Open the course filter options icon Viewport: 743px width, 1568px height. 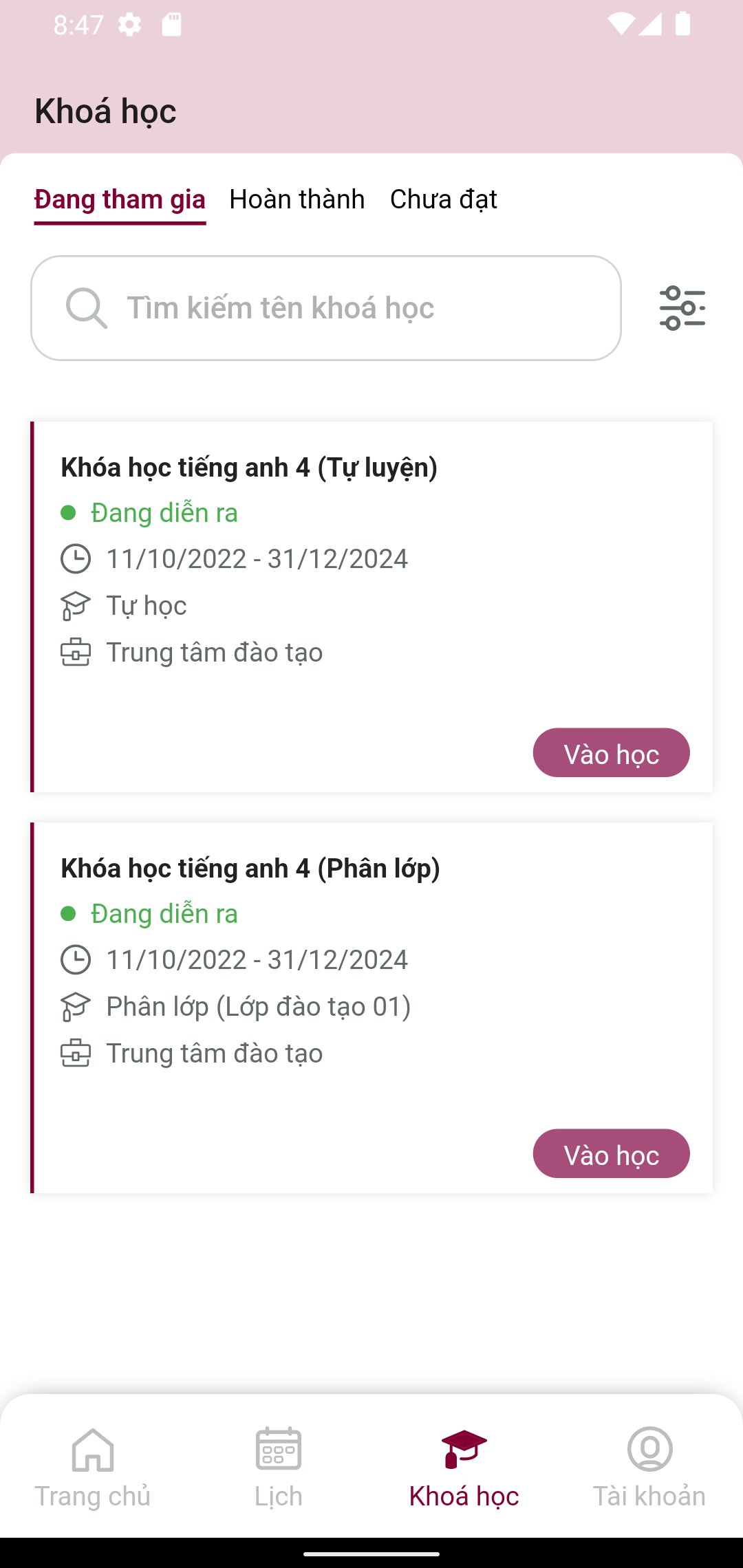tap(682, 308)
